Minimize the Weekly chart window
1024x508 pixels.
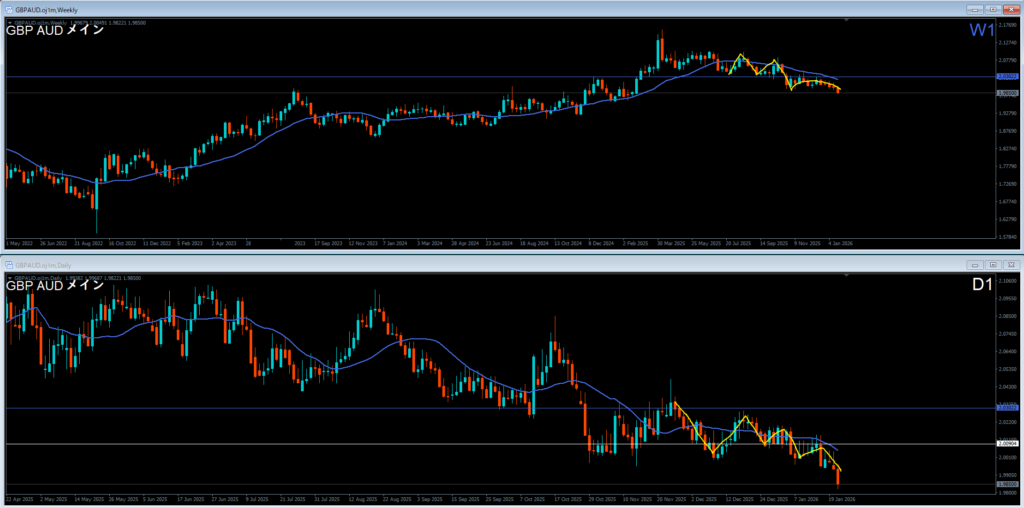[974, 11]
